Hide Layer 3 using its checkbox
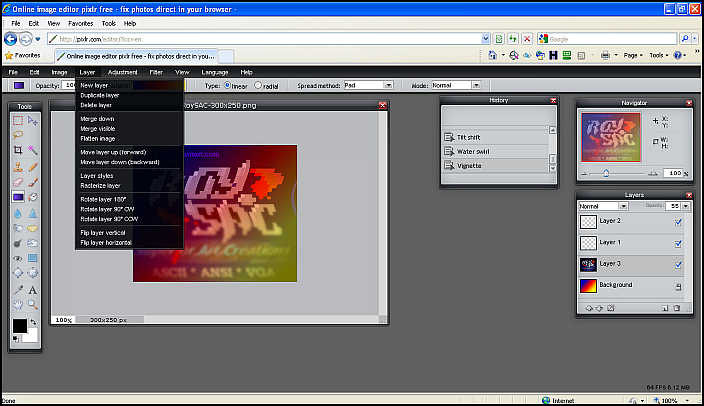704x406 pixels. (678, 265)
